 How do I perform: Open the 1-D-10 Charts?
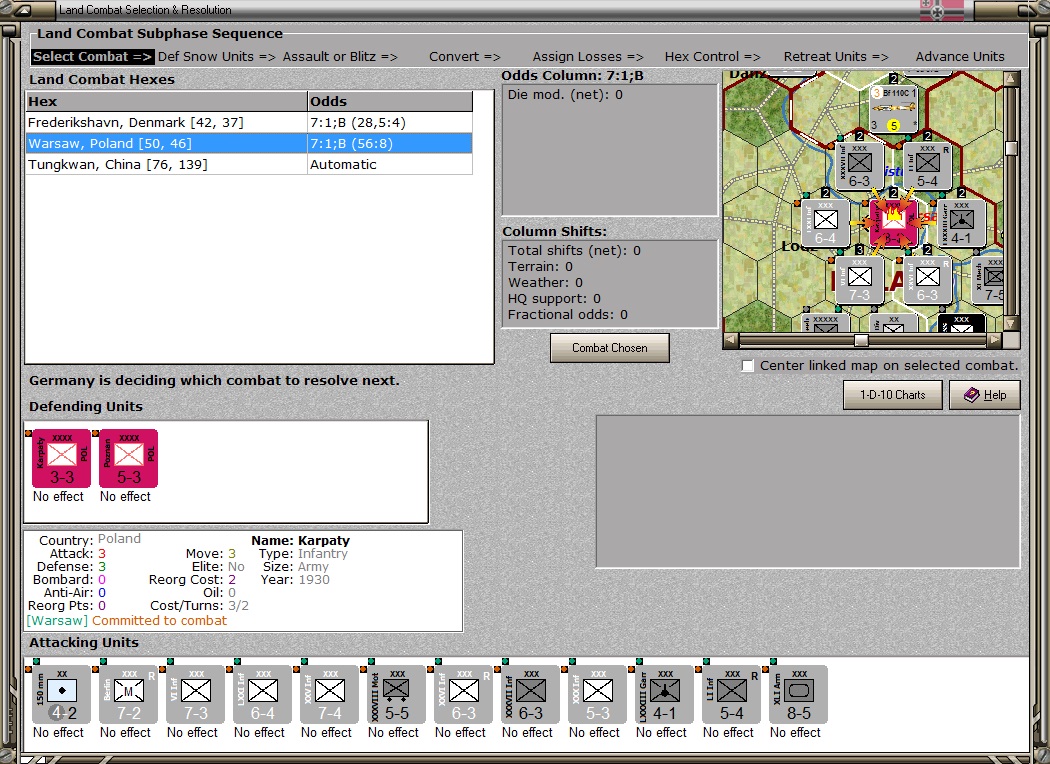893,395
